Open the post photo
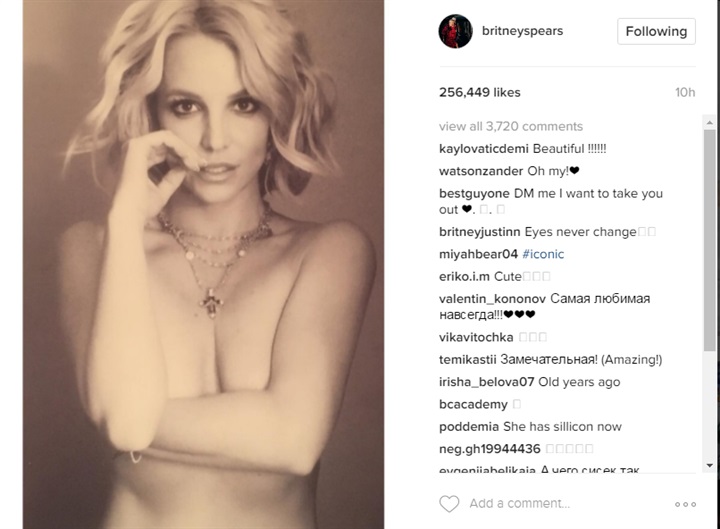Viewport: 720px width, 529px height. click(x=203, y=264)
